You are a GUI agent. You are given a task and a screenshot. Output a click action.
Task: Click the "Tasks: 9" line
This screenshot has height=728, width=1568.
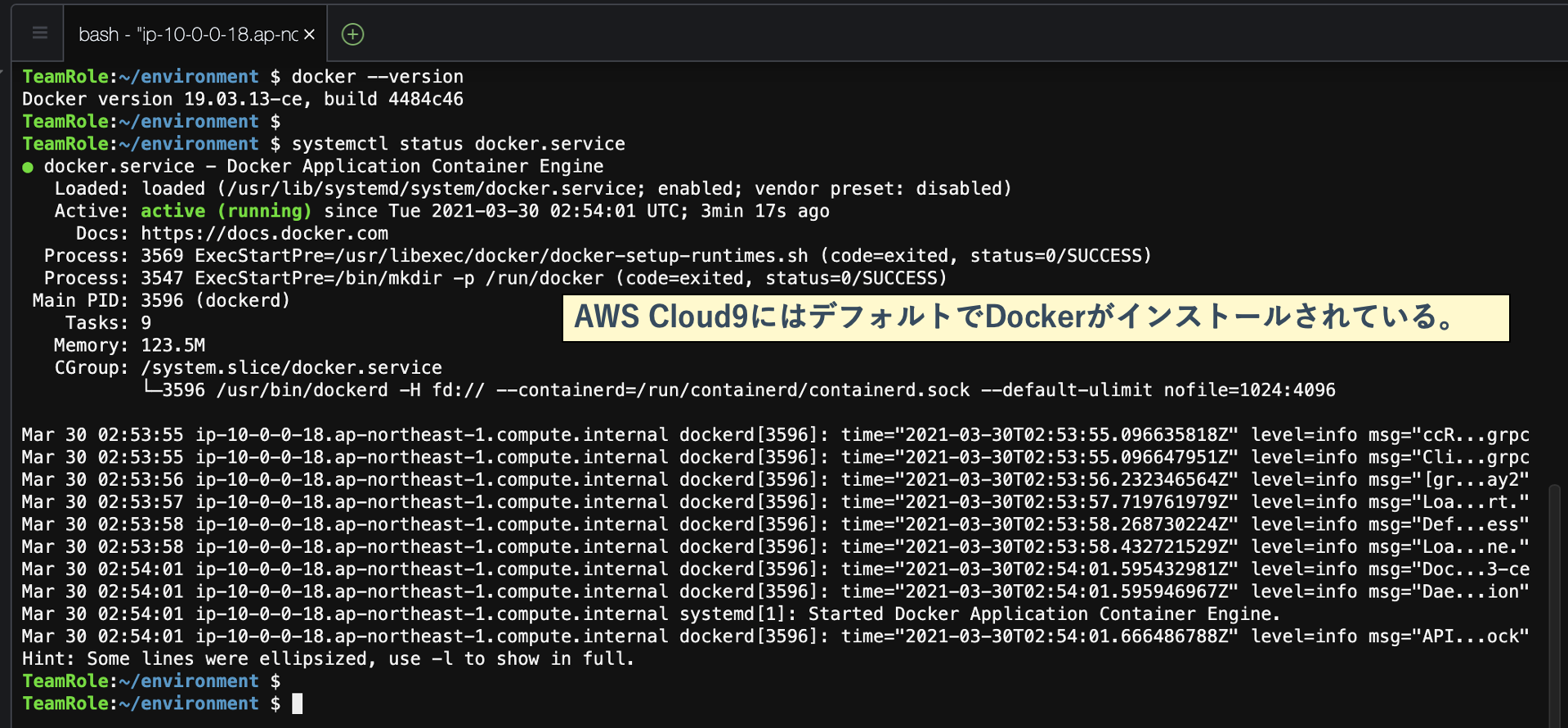click(x=108, y=323)
